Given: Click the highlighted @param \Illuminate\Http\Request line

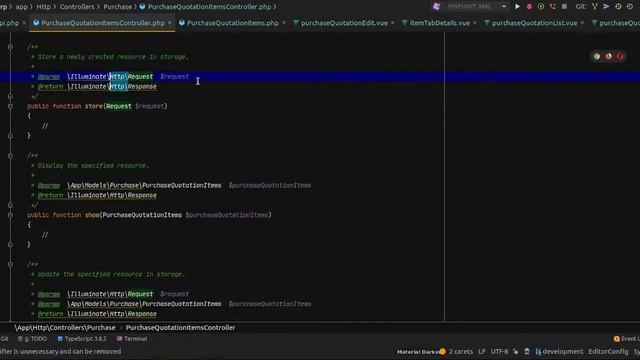Looking at the screenshot, I should (x=320, y=77).
